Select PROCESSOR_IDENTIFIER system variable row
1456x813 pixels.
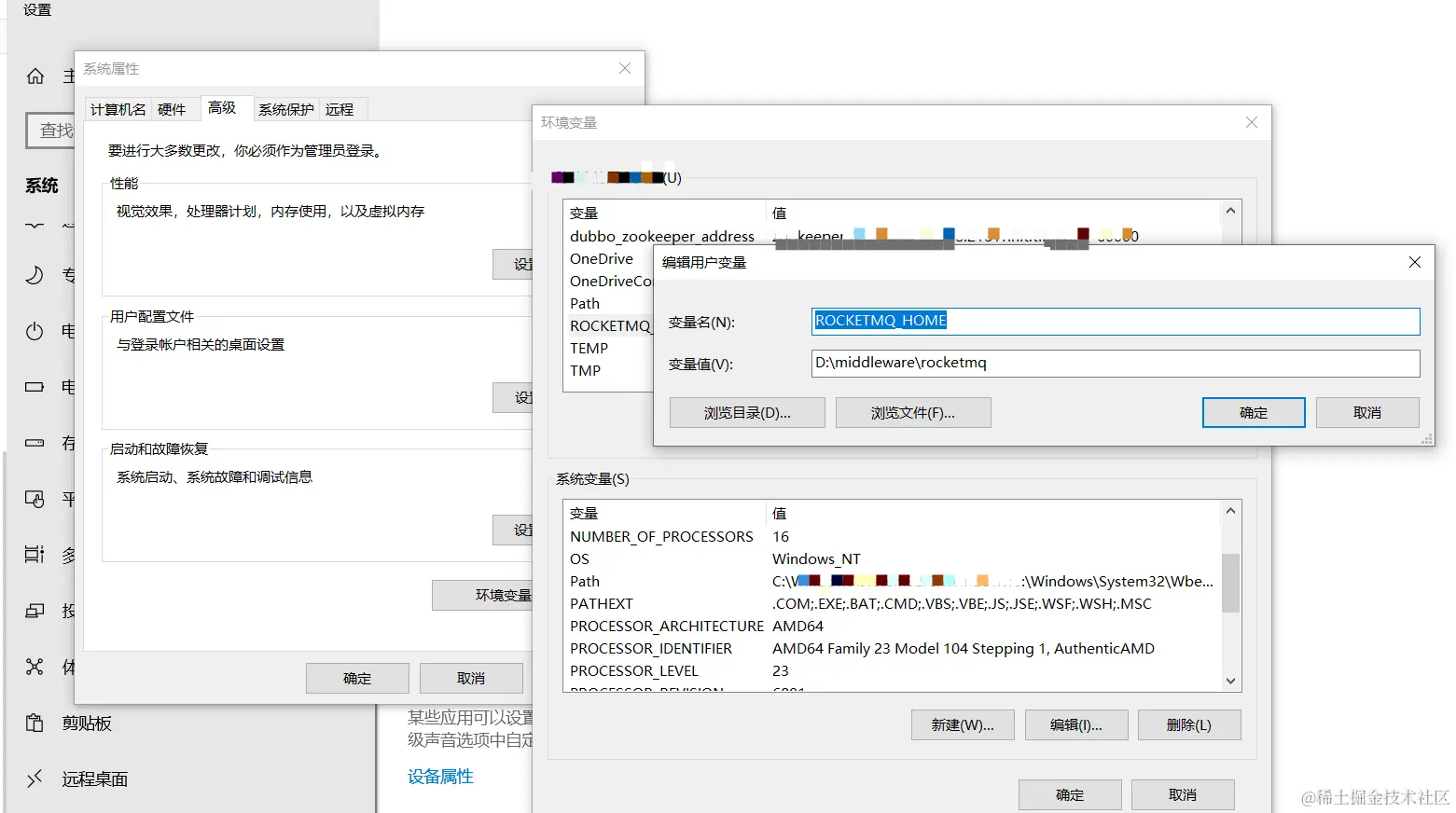(893, 648)
